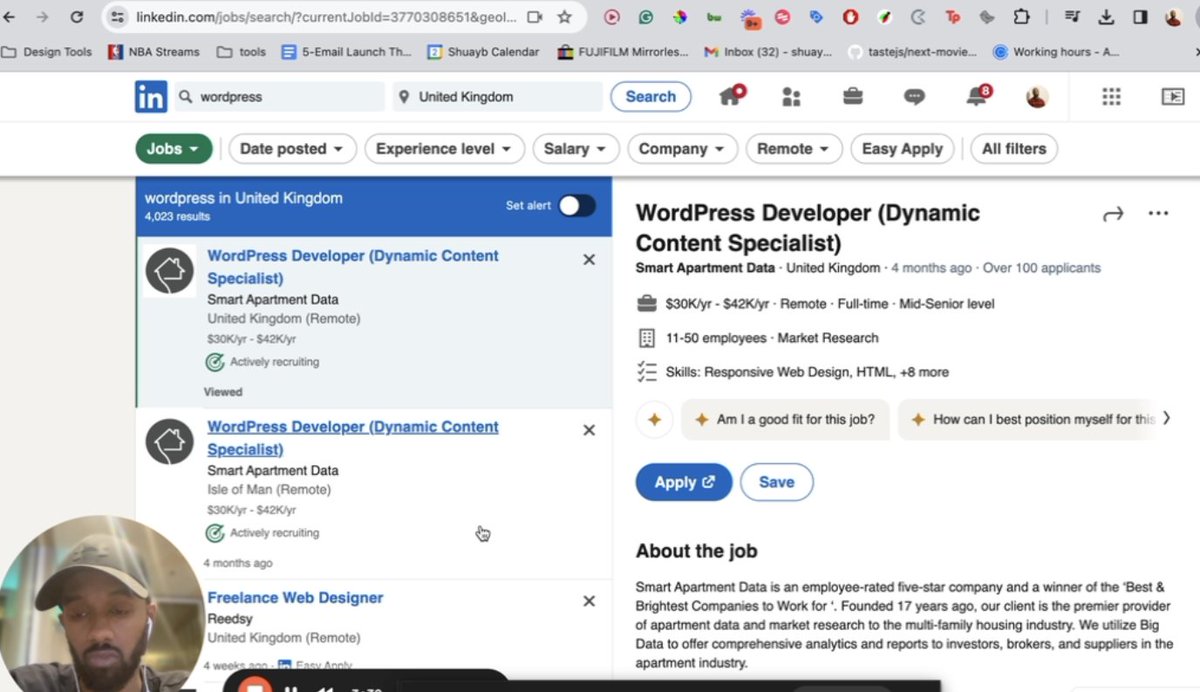Open All filters panel
The height and width of the screenshot is (692, 1200).
coord(1014,149)
